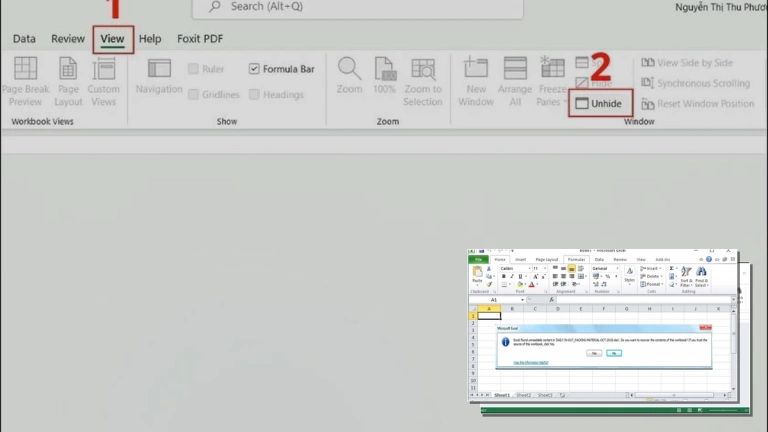Open the Foxit PDF tab
The width and height of the screenshot is (768, 432).
200,39
